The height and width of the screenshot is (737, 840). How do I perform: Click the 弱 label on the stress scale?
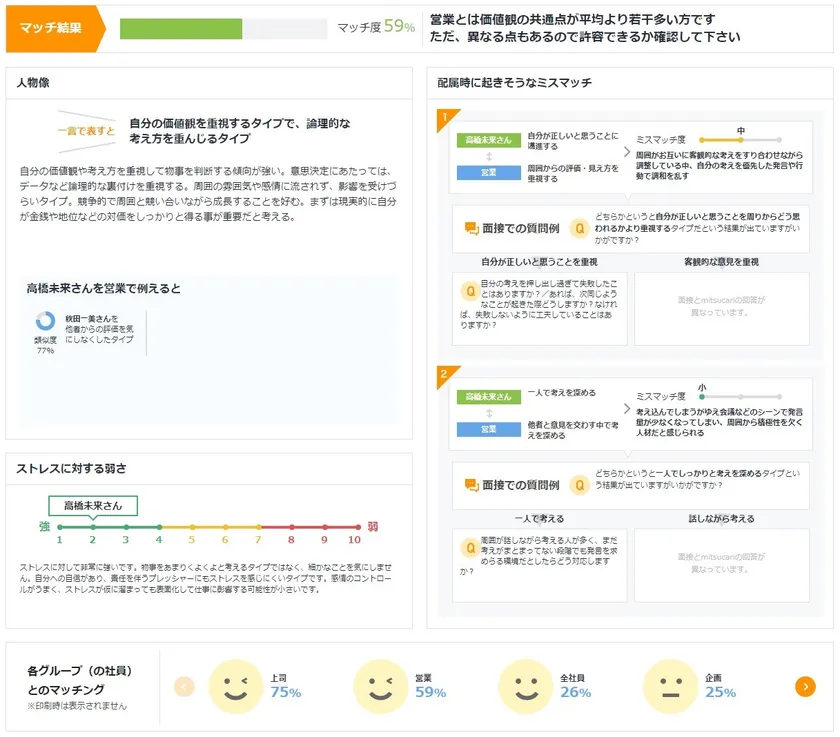point(373,527)
